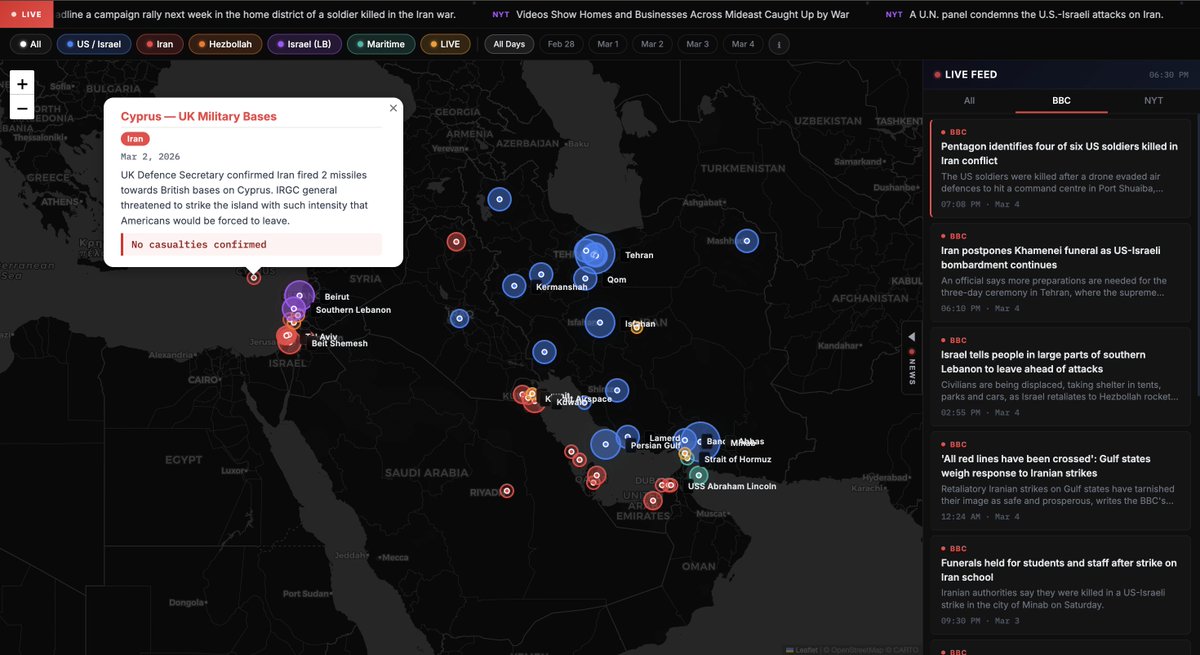
Task: Filter events to Mar 4
Action: pyautogui.click(x=743, y=44)
